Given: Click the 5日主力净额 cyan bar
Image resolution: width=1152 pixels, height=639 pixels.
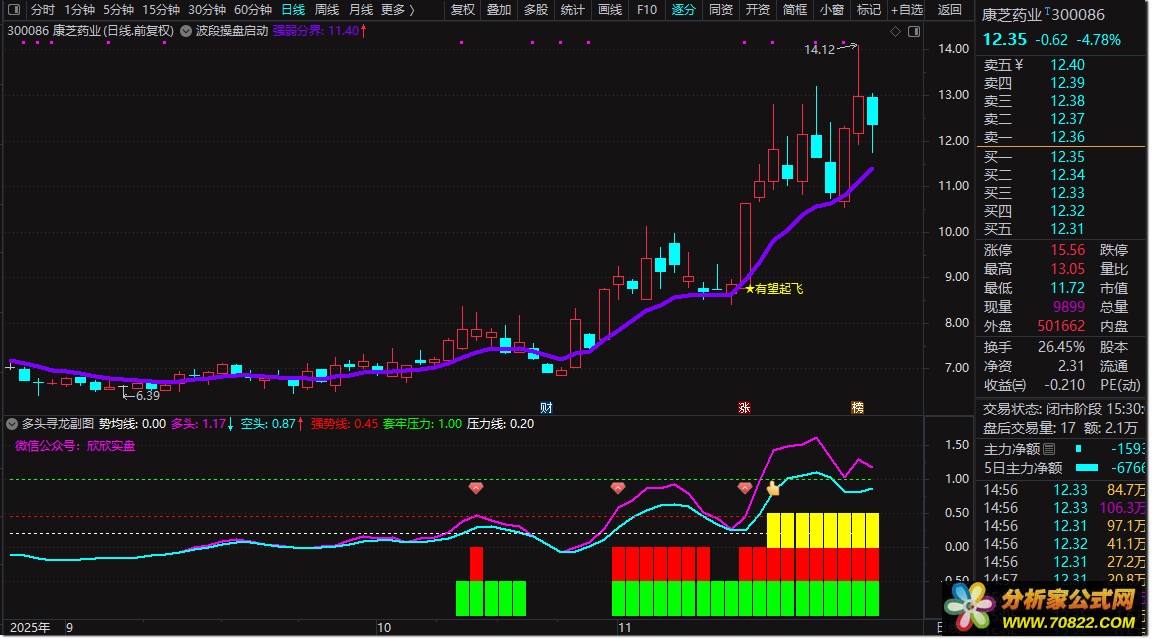Looking at the screenshot, I should click(1087, 468).
